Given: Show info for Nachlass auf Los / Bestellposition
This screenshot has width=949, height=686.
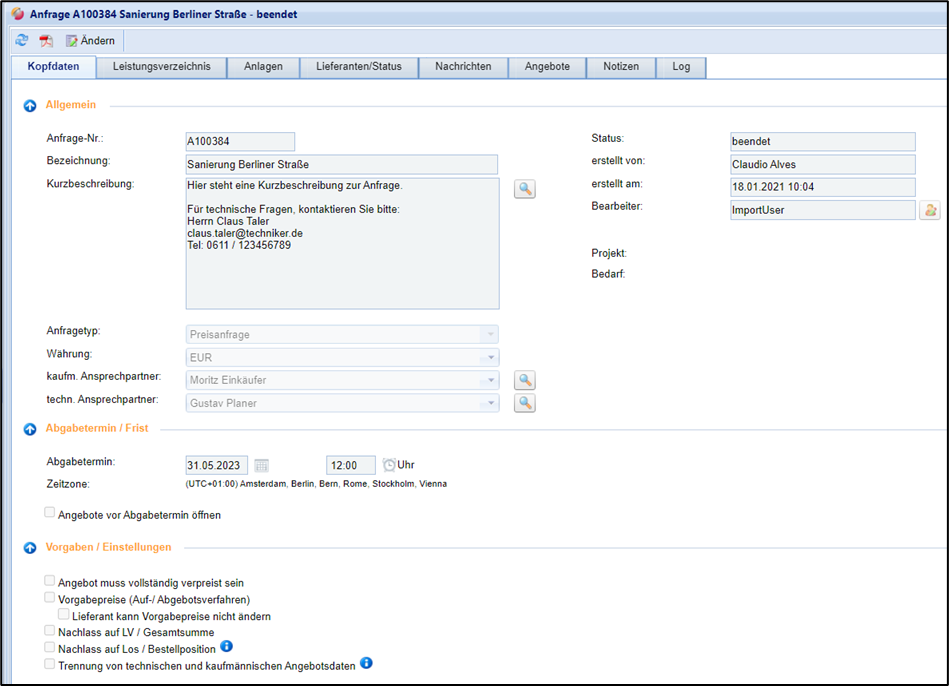Looking at the screenshot, I should 226,647.
